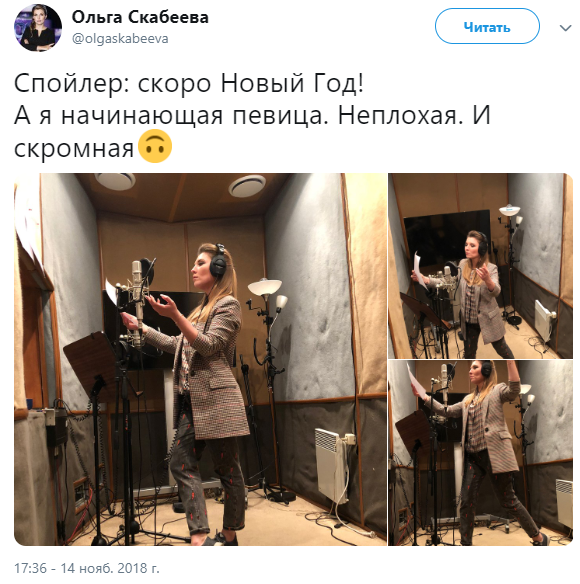The image size is (580, 584).
Task: Open the top-right studio photo
Action: tap(481, 266)
